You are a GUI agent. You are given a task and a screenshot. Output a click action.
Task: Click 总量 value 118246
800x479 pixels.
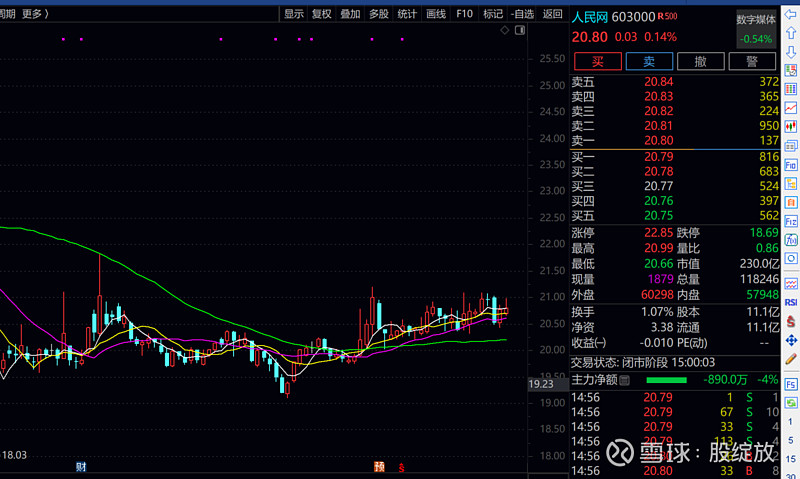pos(759,279)
